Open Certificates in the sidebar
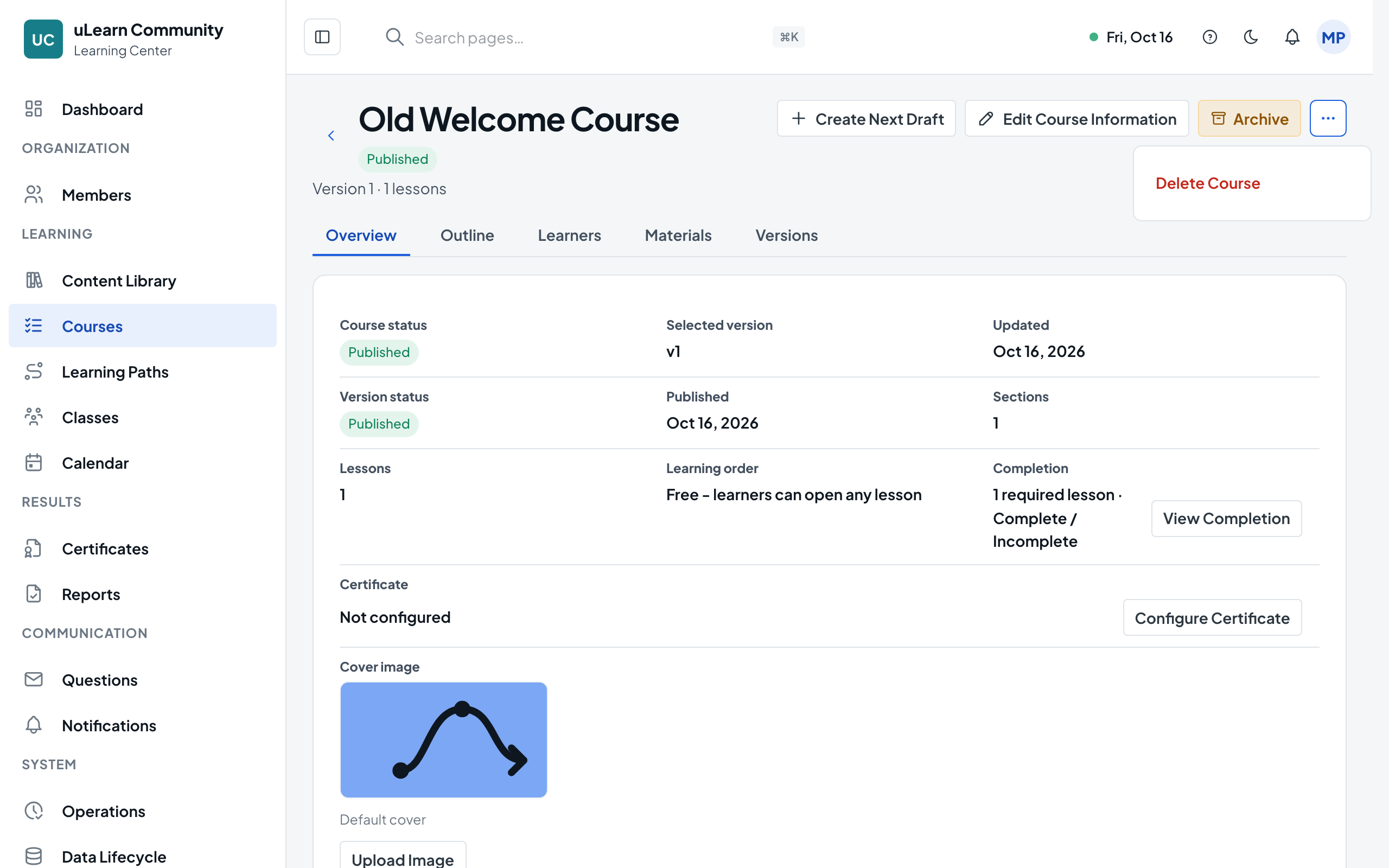 click(142, 548)
